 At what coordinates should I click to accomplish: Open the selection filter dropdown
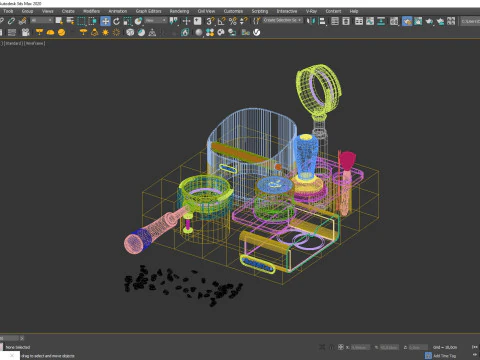click(42, 21)
